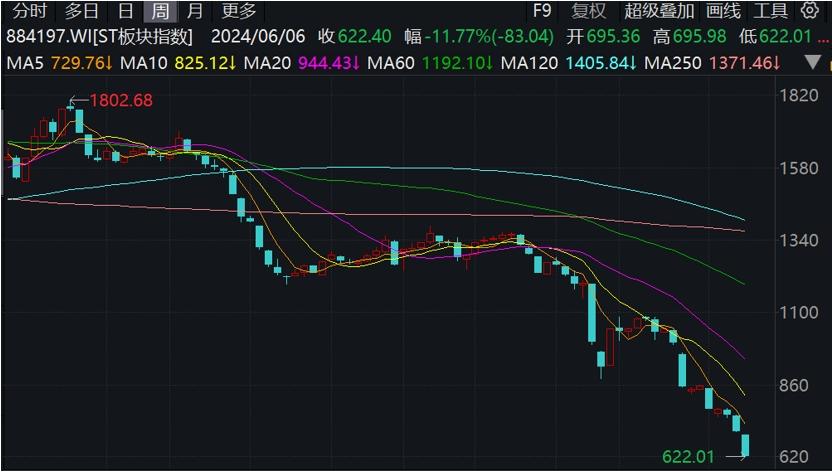This screenshot has height=472, width=832.
Task: Select the 月 monthly period tab
Action: [195, 11]
